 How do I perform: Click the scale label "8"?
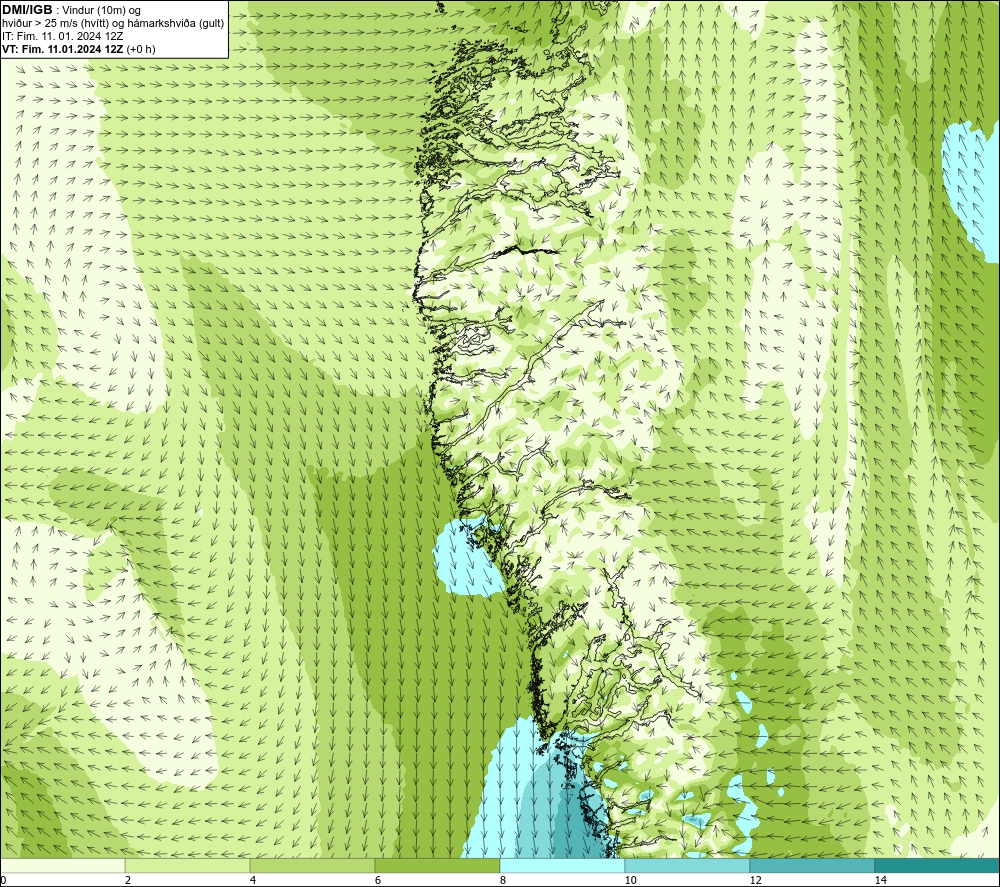(503, 880)
